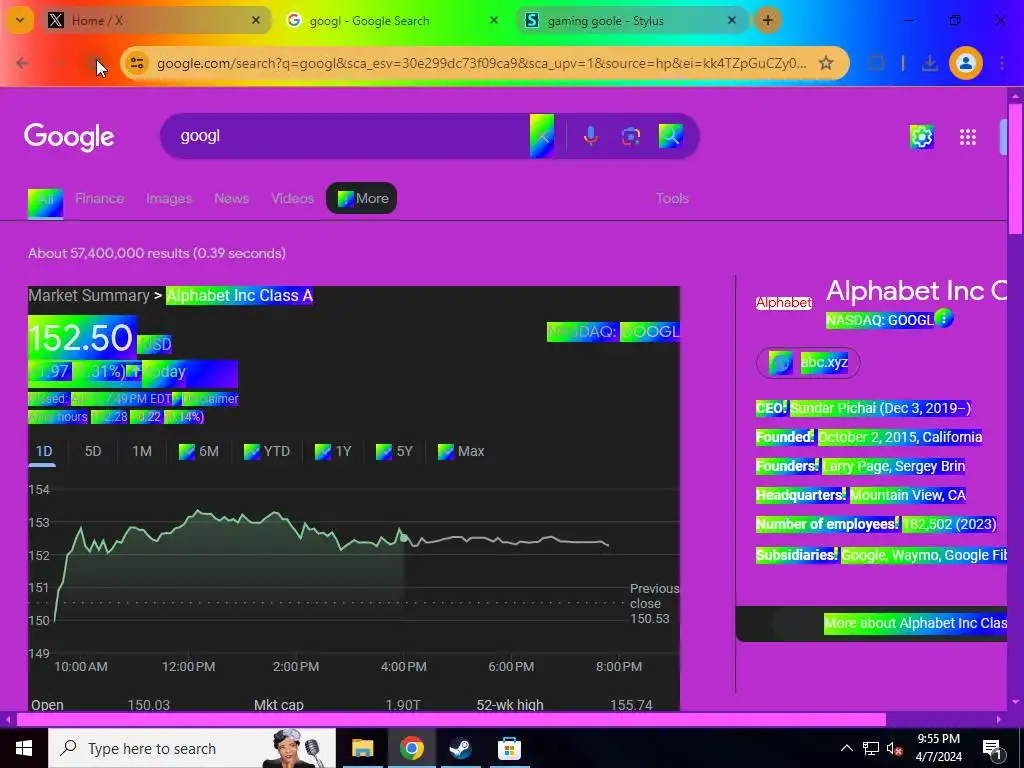Screen dimensions: 1024x768
Task: Select the 5D chart range
Action: tap(93, 451)
